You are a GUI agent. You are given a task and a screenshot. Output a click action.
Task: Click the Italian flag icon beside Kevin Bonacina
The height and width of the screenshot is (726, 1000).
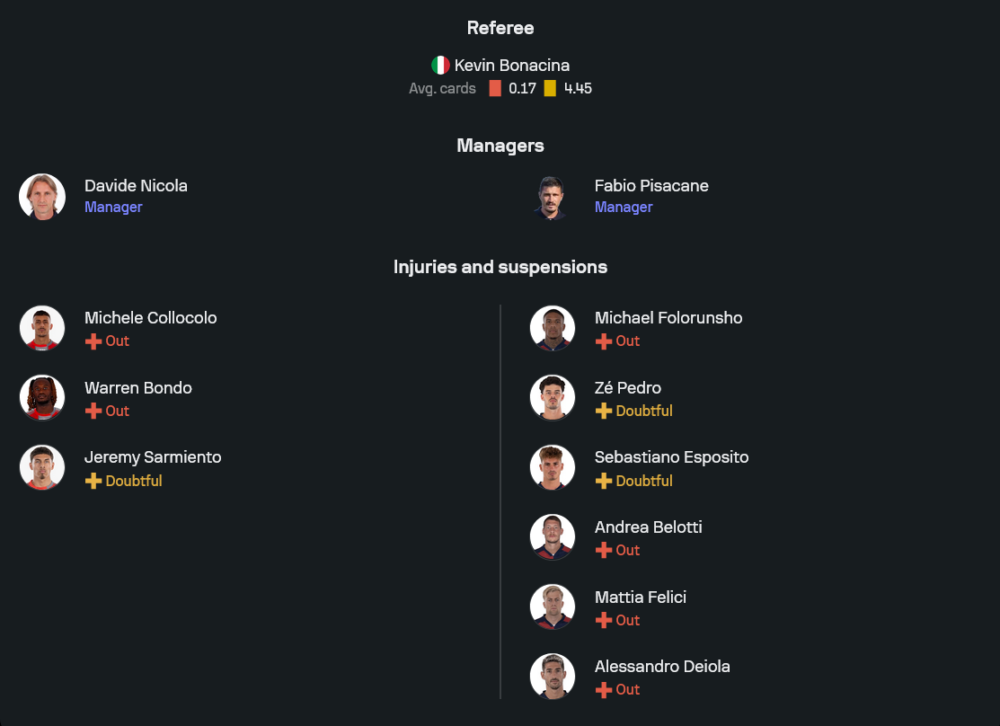(x=440, y=65)
